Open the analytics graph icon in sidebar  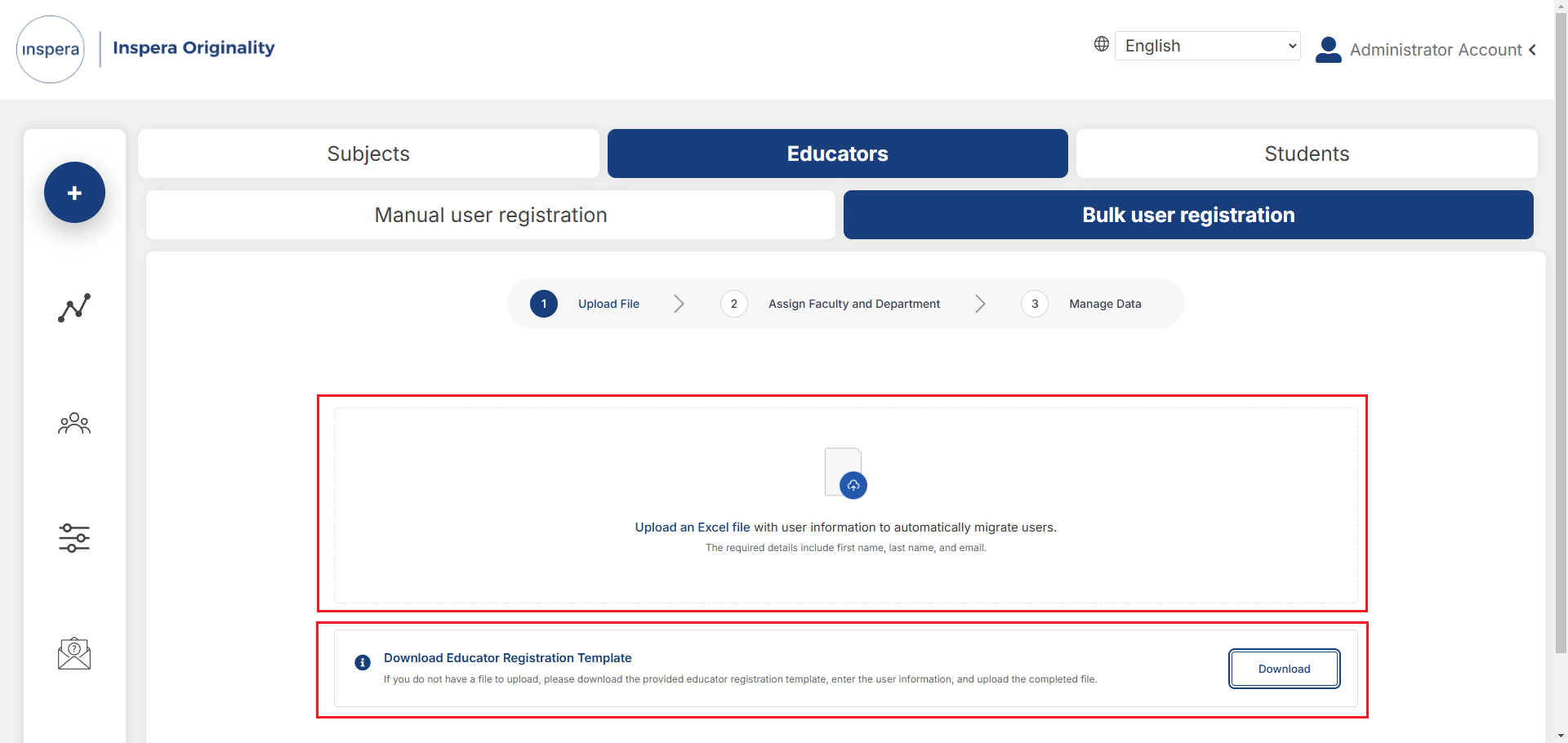click(74, 308)
